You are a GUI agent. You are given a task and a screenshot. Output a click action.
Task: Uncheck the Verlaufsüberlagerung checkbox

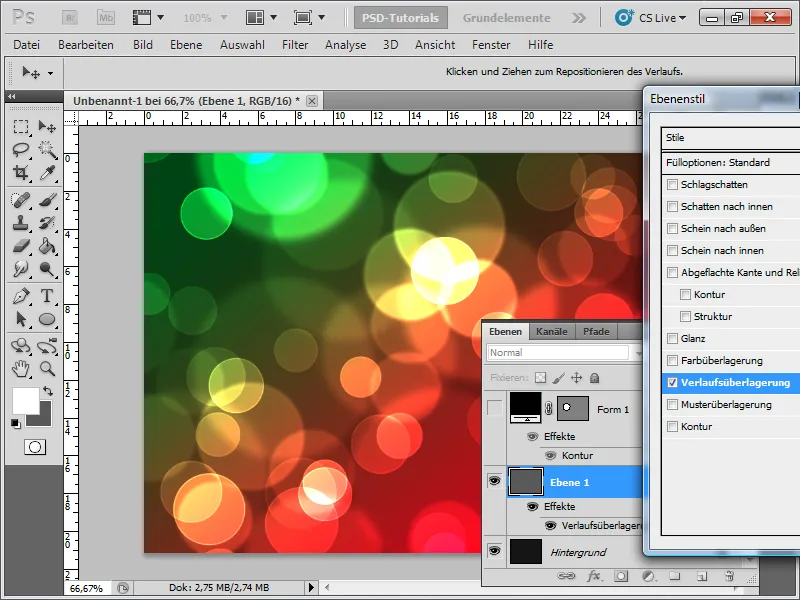672,382
